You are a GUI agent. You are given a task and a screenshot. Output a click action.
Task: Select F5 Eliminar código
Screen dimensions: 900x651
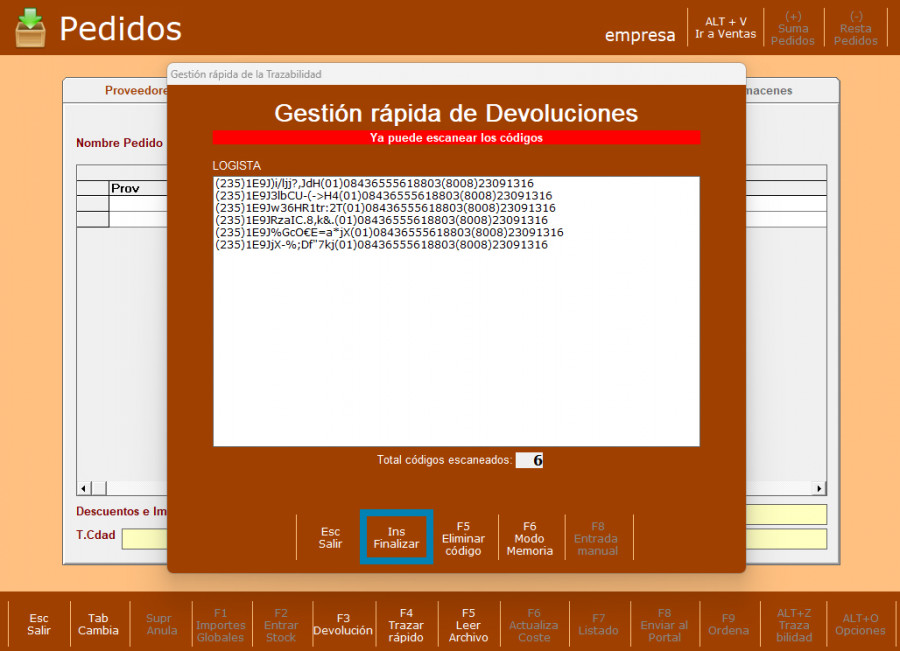[x=463, y=537]
